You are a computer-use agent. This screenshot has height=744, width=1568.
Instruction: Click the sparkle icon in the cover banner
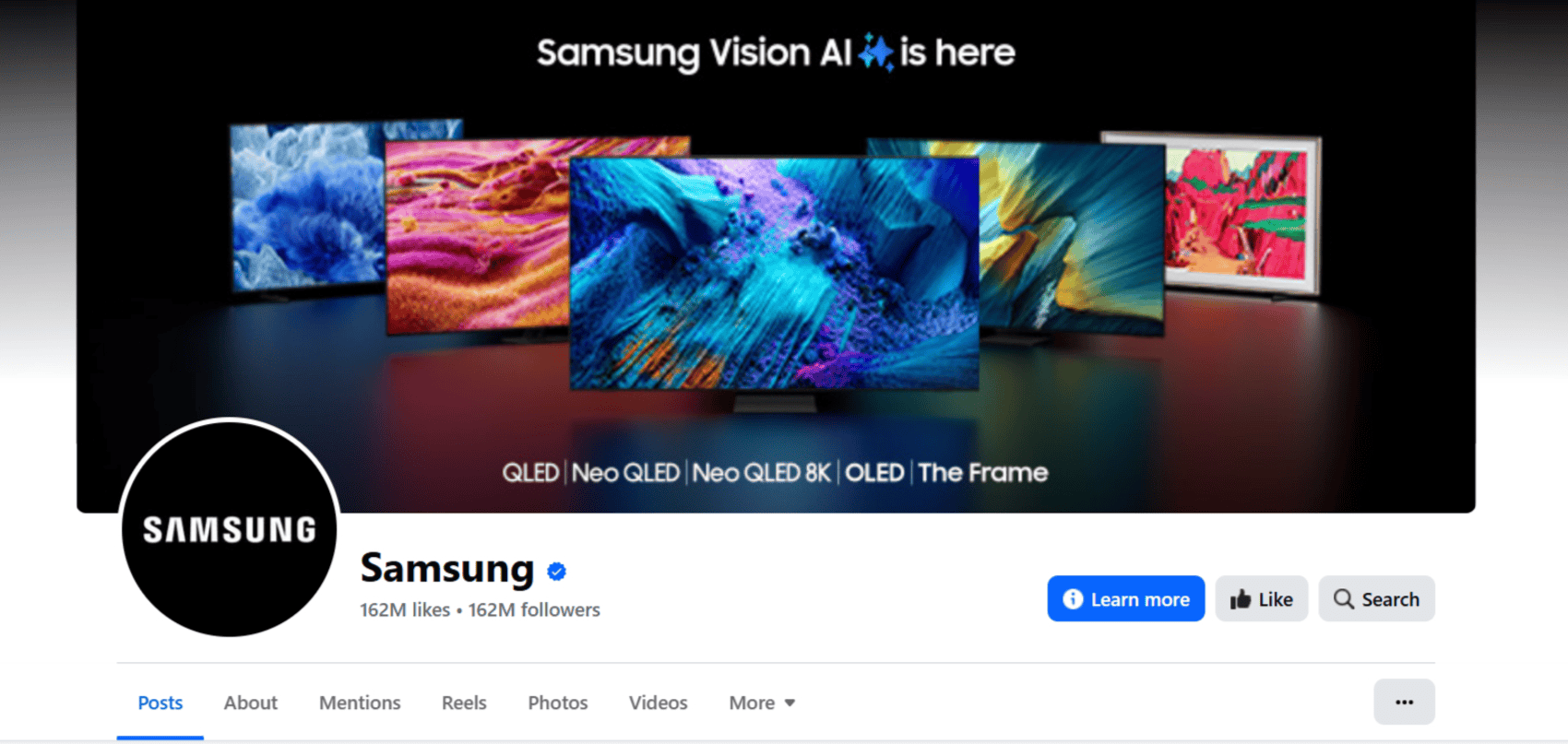(875, 53)
